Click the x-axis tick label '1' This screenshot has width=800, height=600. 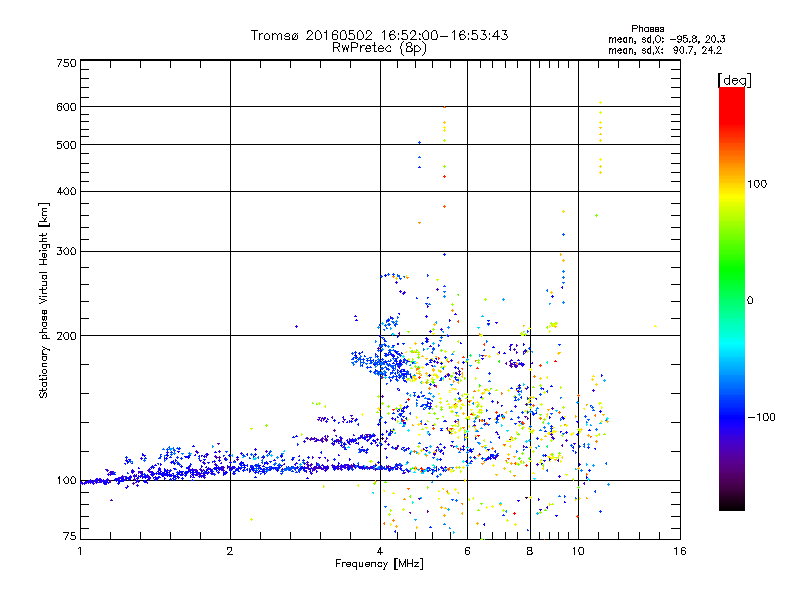pos(80,551)
